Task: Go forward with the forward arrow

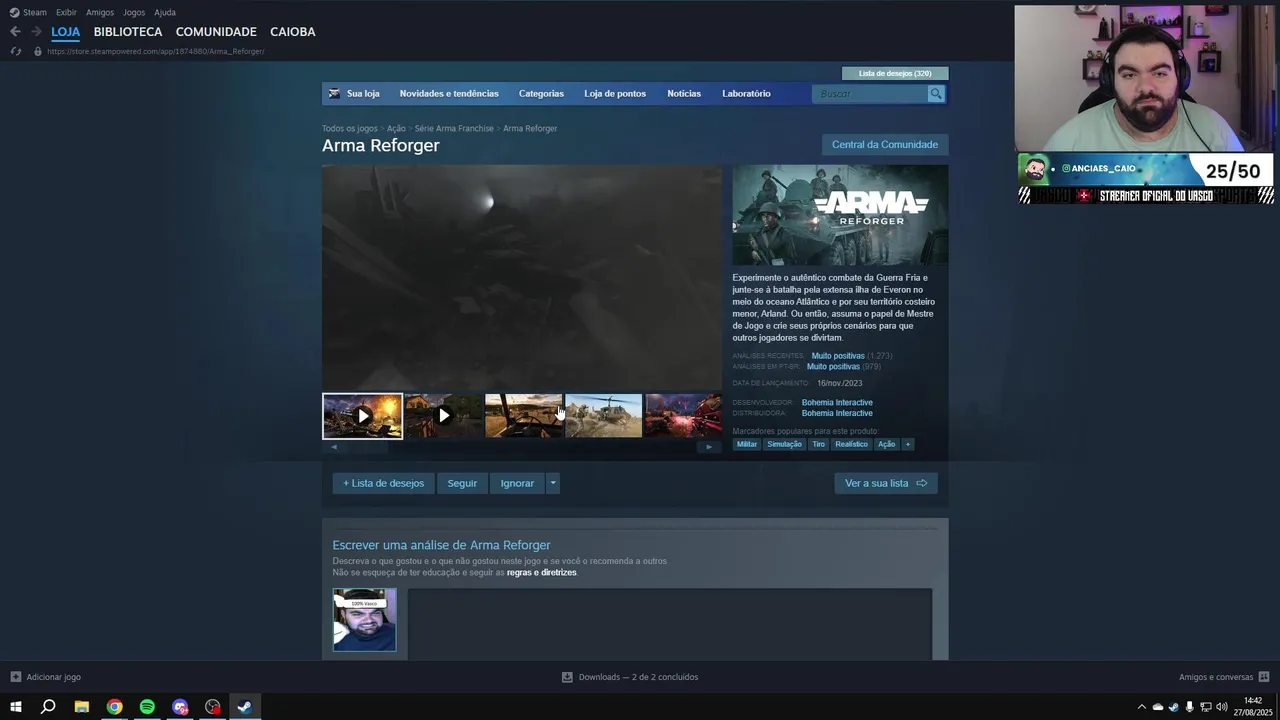Action: [x=36, y=32]
